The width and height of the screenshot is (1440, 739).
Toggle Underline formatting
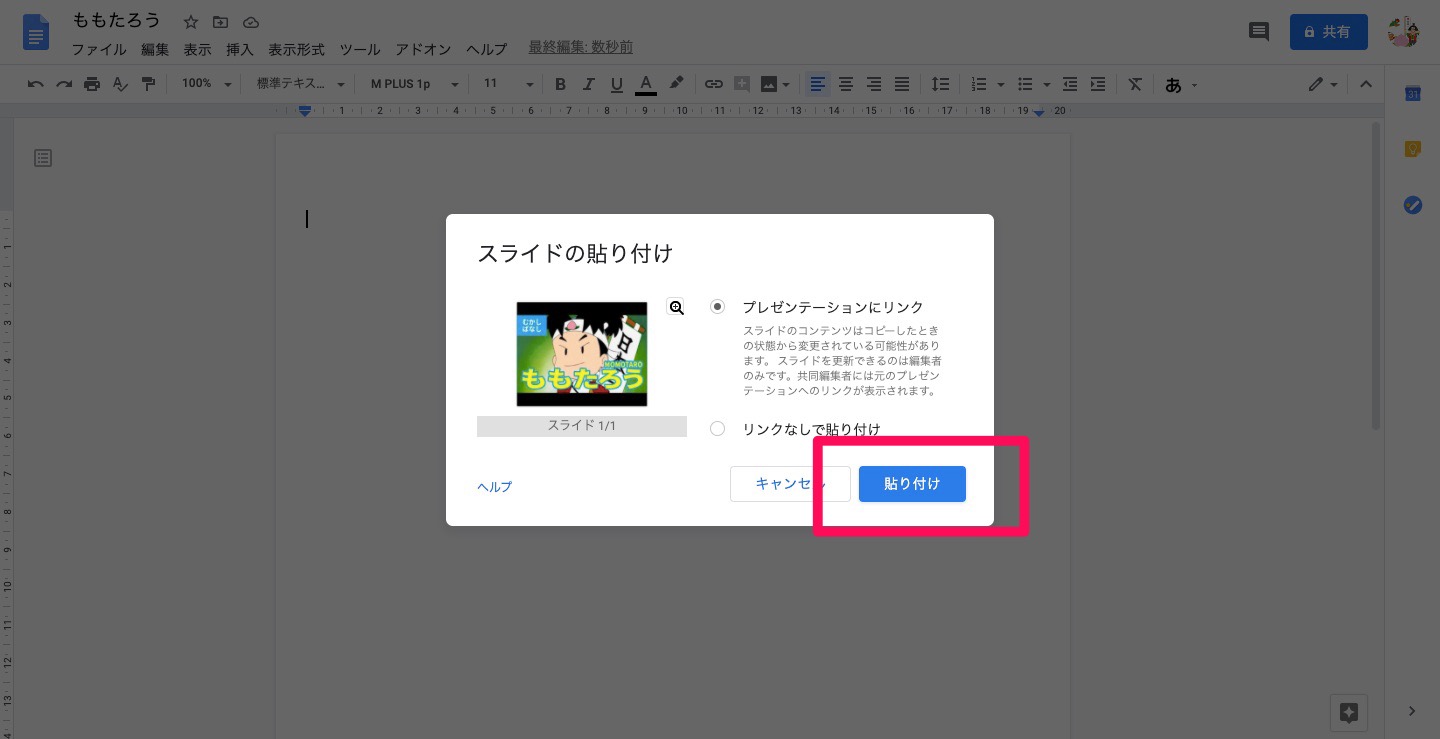tap(616, 84)
